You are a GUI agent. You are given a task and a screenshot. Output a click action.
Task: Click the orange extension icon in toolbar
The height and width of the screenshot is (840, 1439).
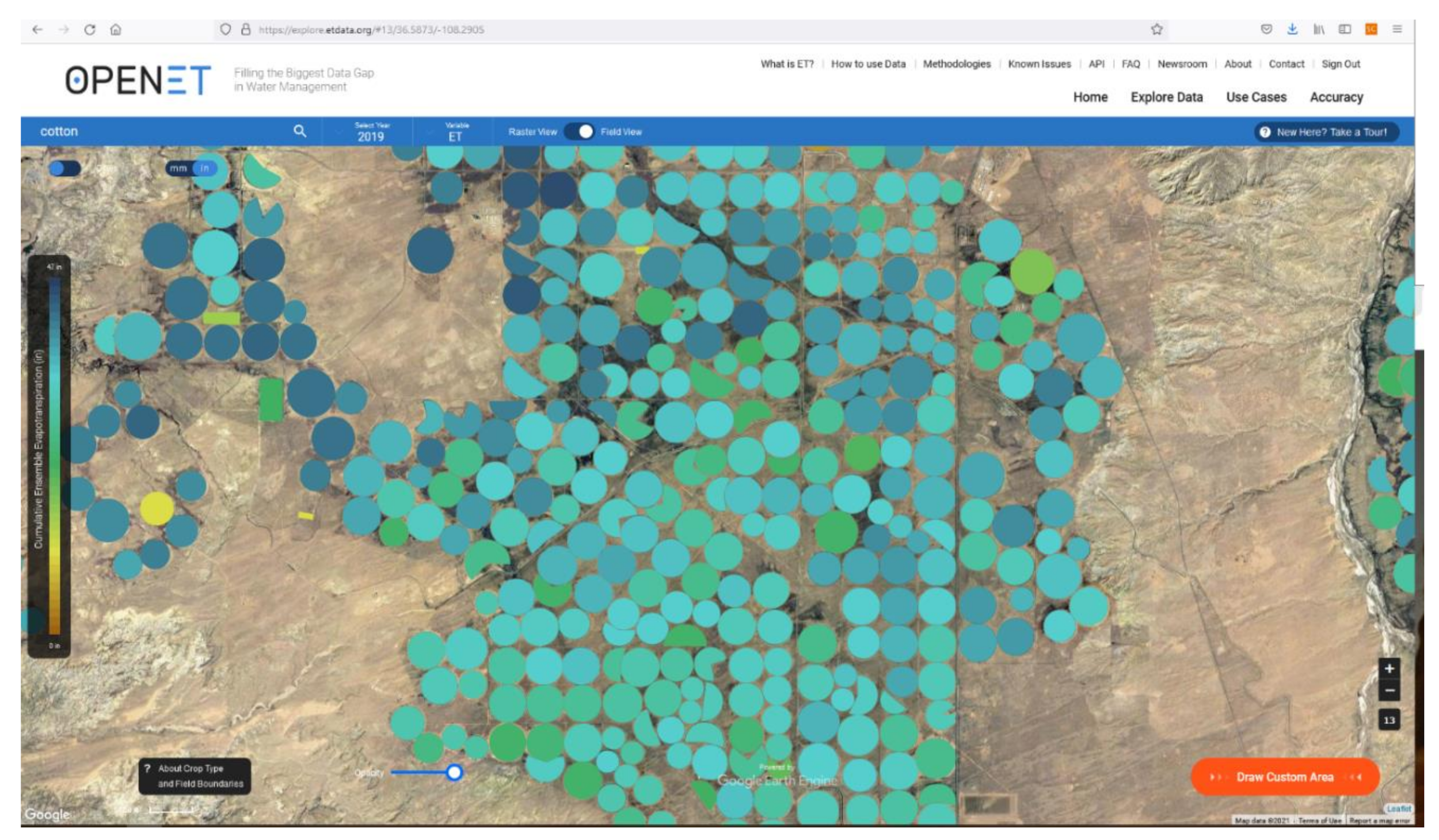click(x=1371, y=29)
